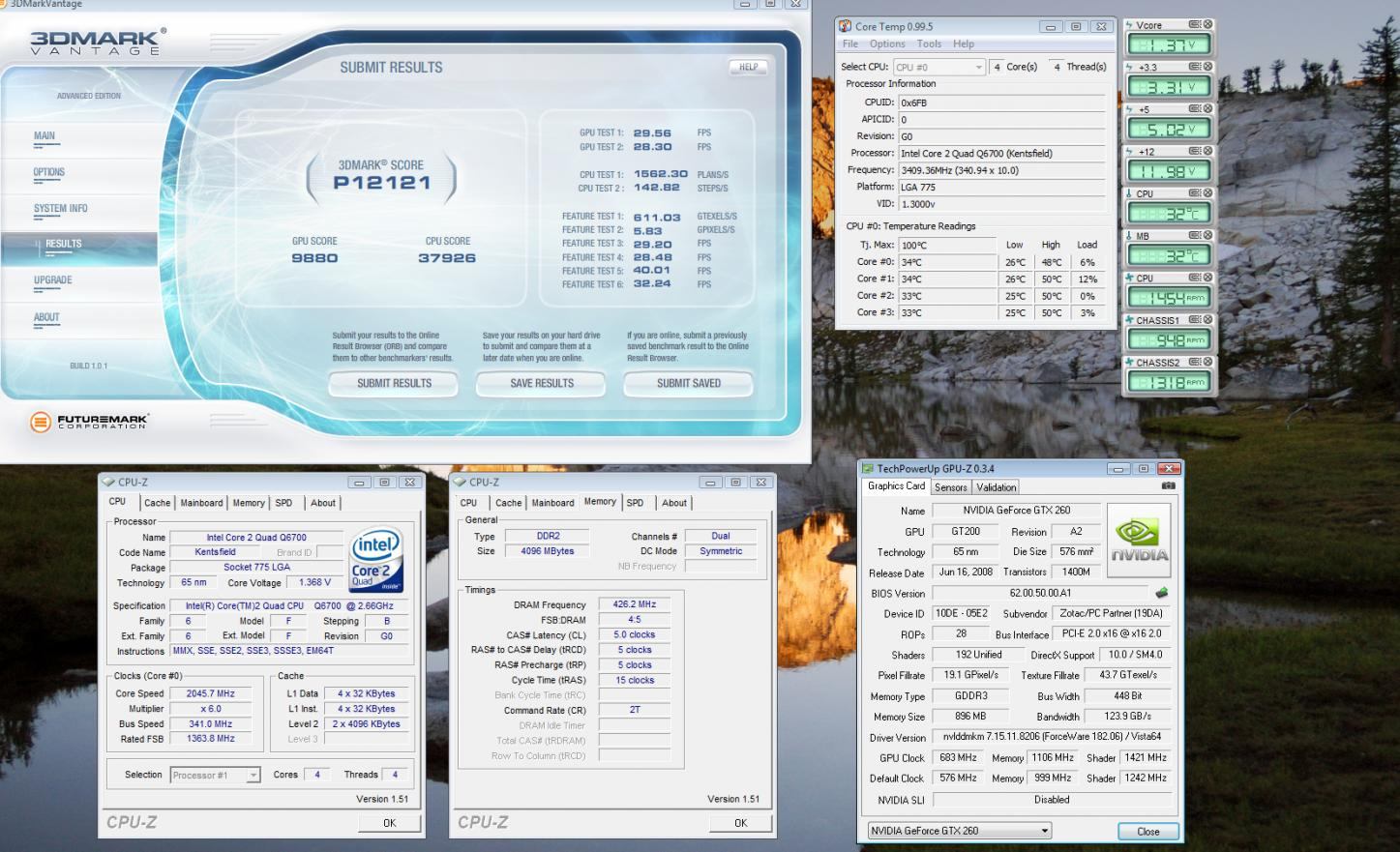Click the Futuremark Corporation logo
The image size is (1400, 852).
(x=89, y=422)
